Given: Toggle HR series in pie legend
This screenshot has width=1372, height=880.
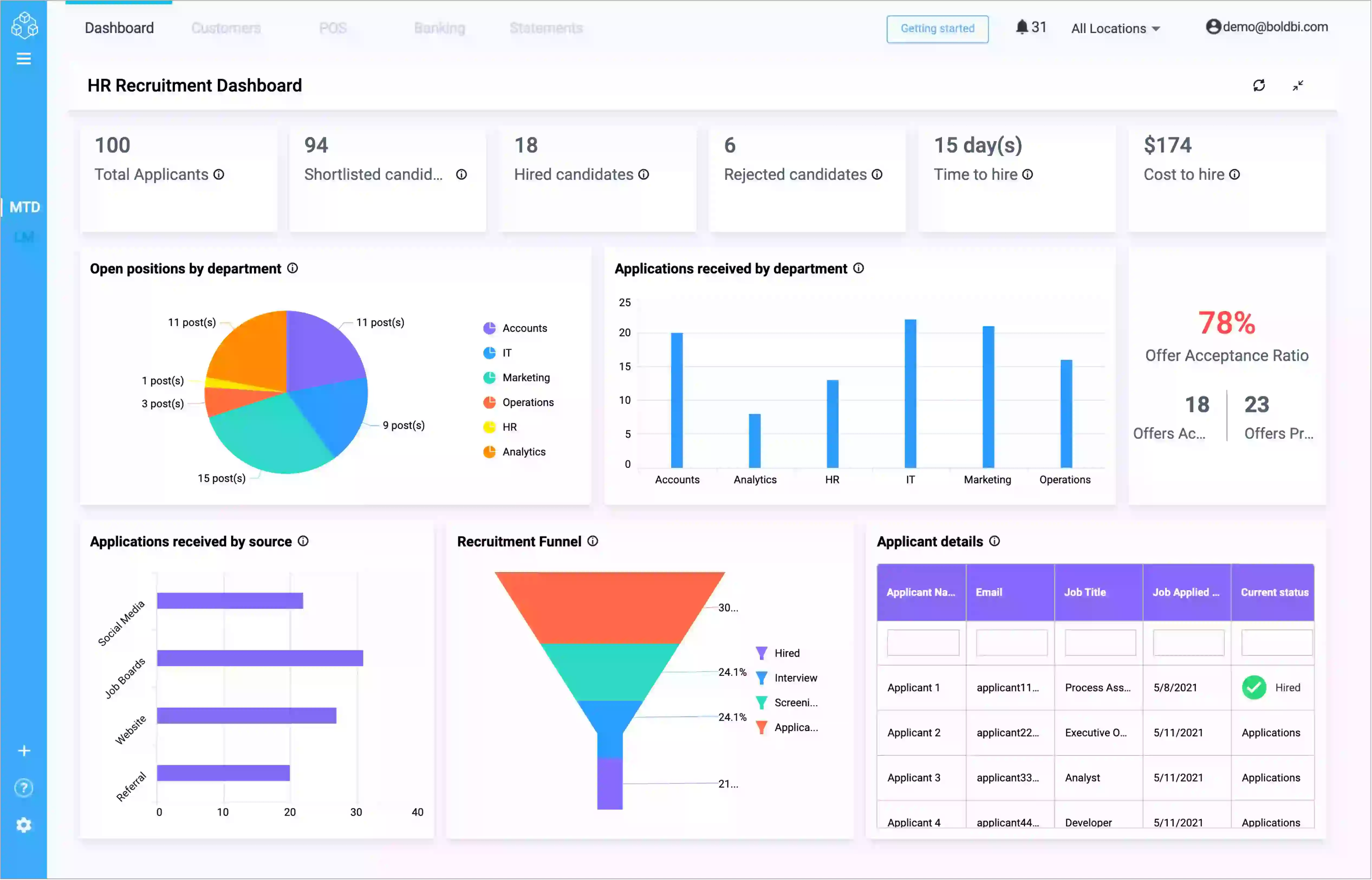Looking at the screenshot, I should (500, 428).
